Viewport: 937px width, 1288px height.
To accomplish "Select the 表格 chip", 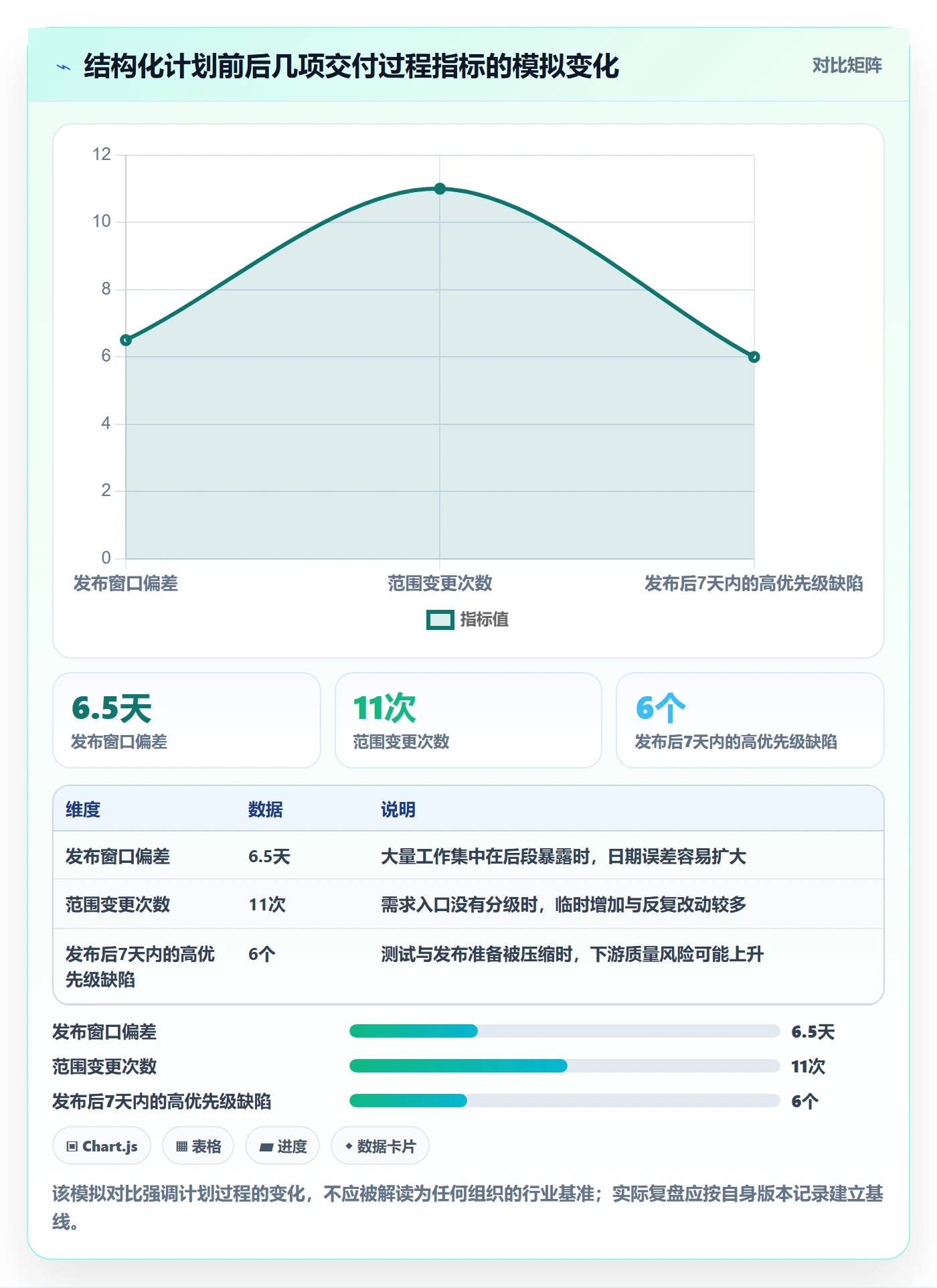I will (x=198, y=1146).
